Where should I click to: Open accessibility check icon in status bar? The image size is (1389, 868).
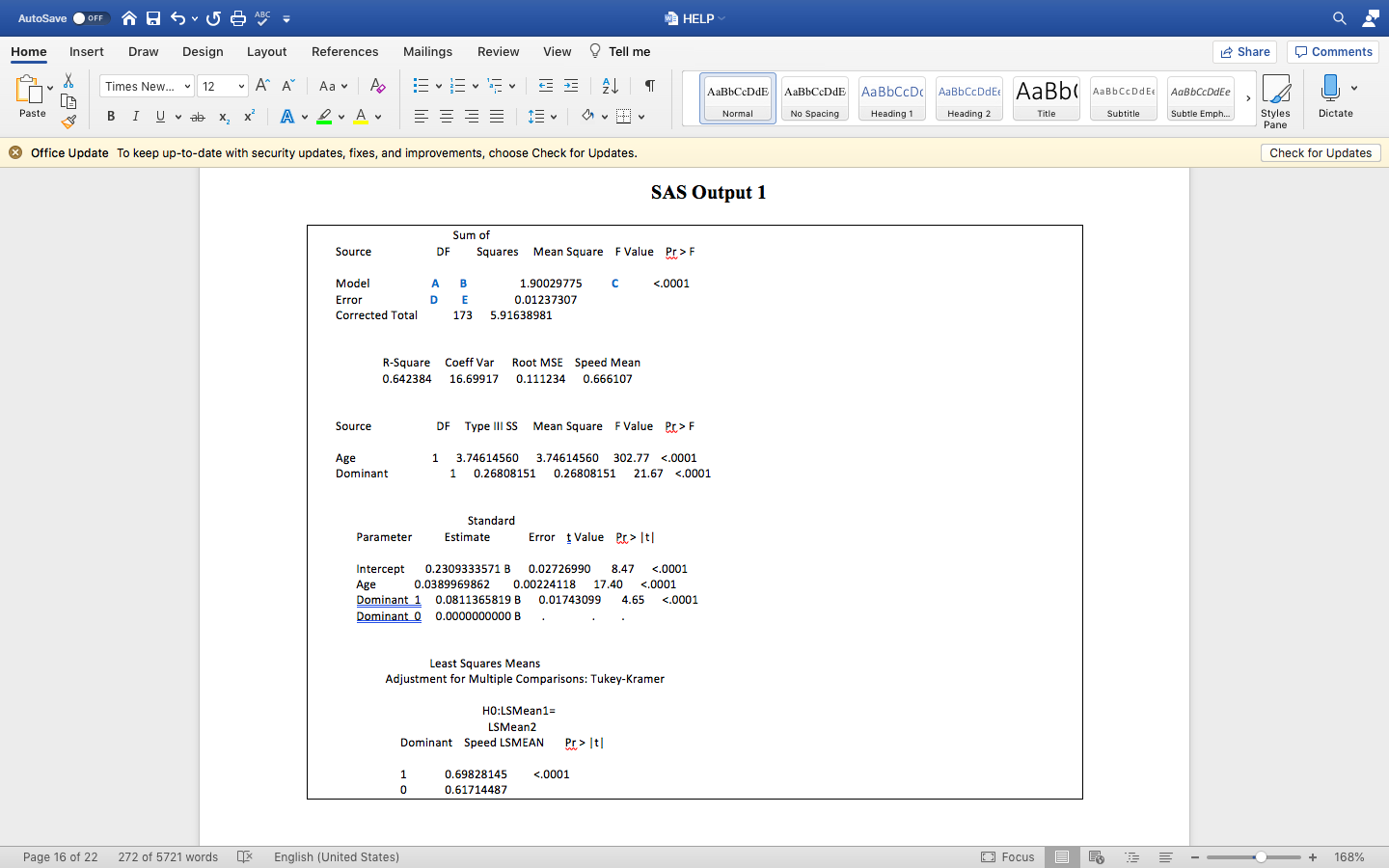[x=245, y=856]
